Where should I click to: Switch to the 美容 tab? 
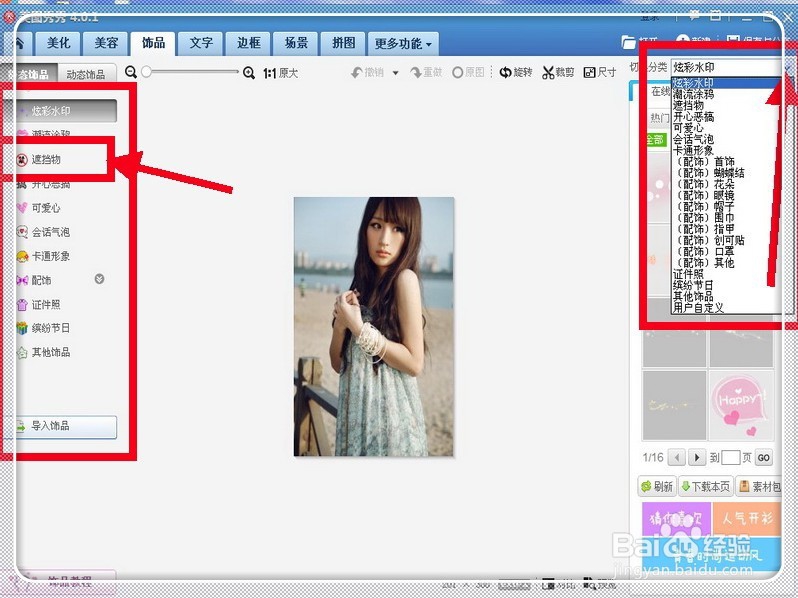pos(106,43)
